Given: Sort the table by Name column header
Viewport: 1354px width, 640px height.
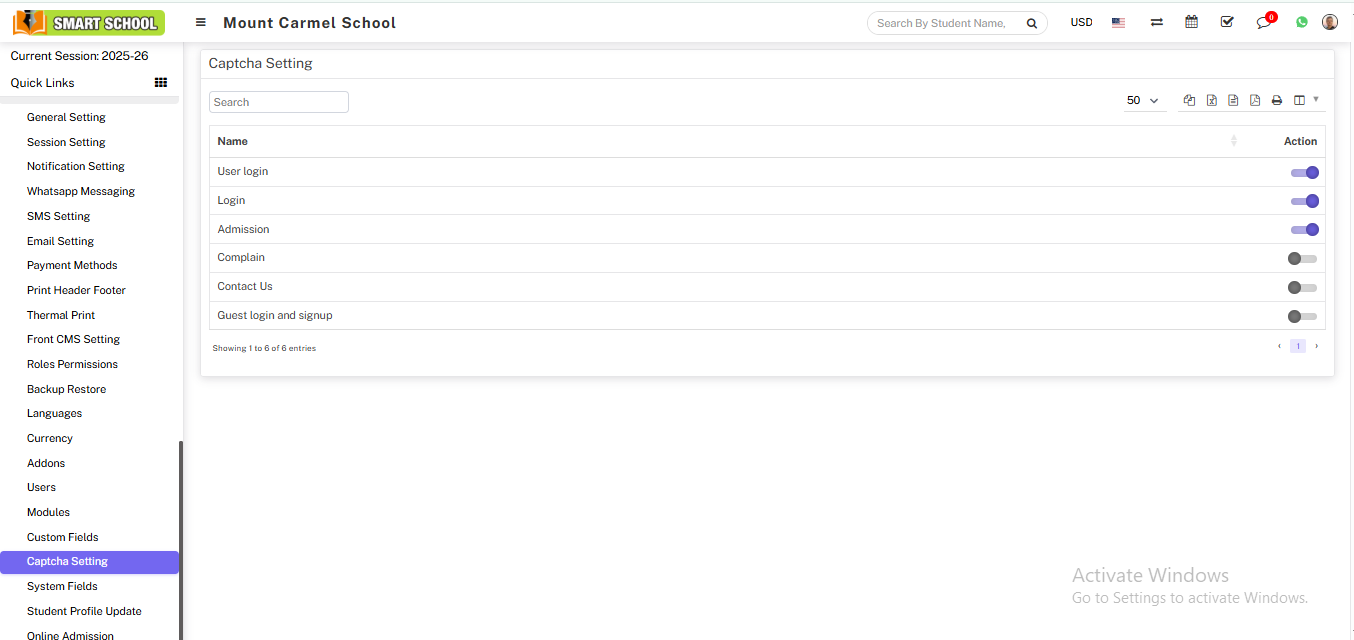Looking at the screenshot, I should (x=233, y=141).
